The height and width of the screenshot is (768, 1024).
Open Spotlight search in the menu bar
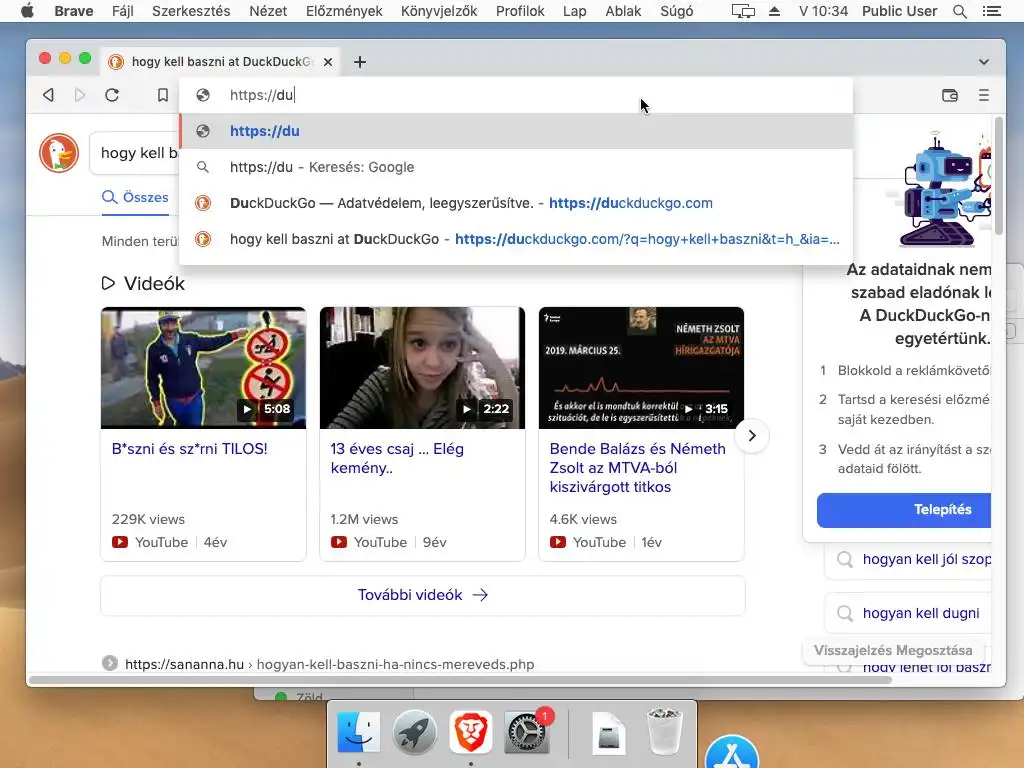(x=960, y=11)
